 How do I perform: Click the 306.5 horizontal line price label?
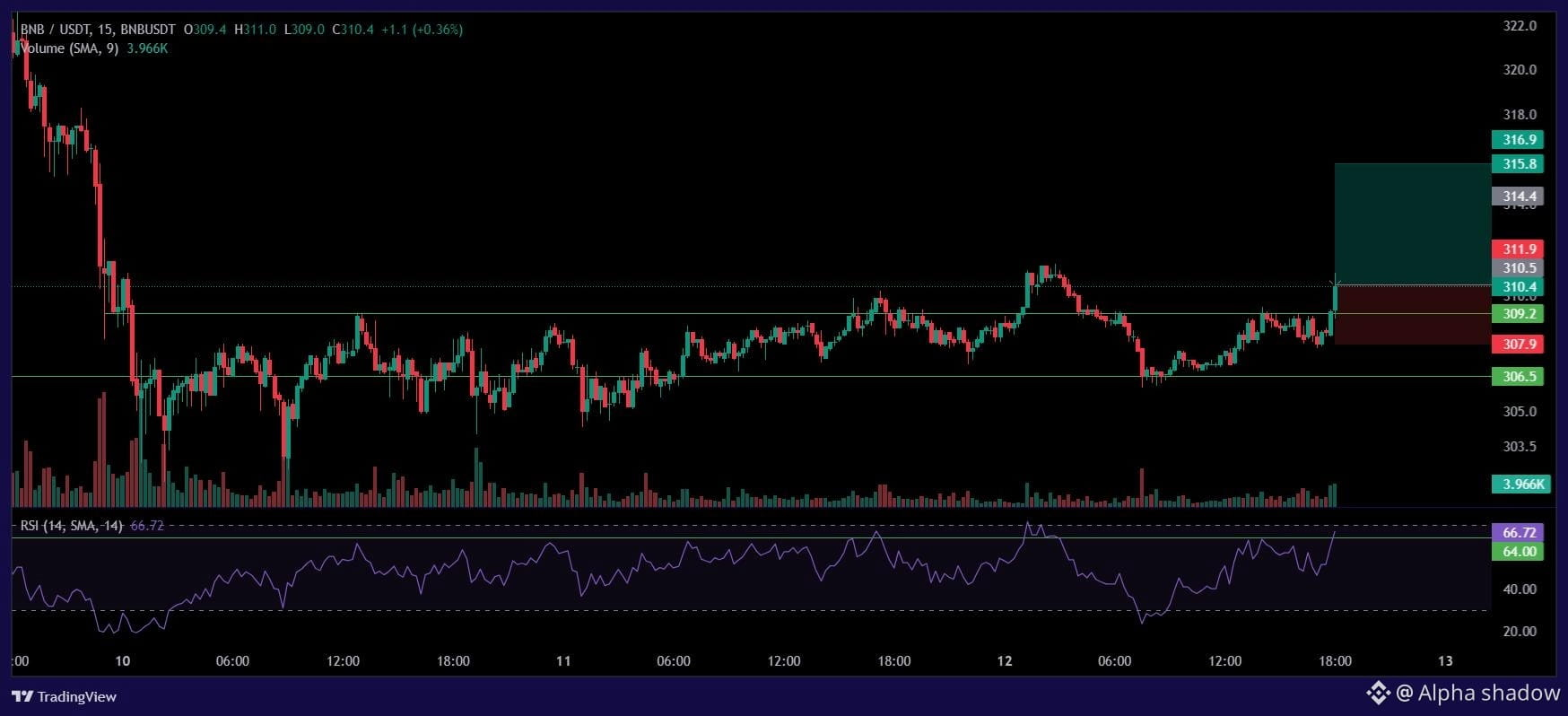pyautogui.click(x=1518, y=377)
